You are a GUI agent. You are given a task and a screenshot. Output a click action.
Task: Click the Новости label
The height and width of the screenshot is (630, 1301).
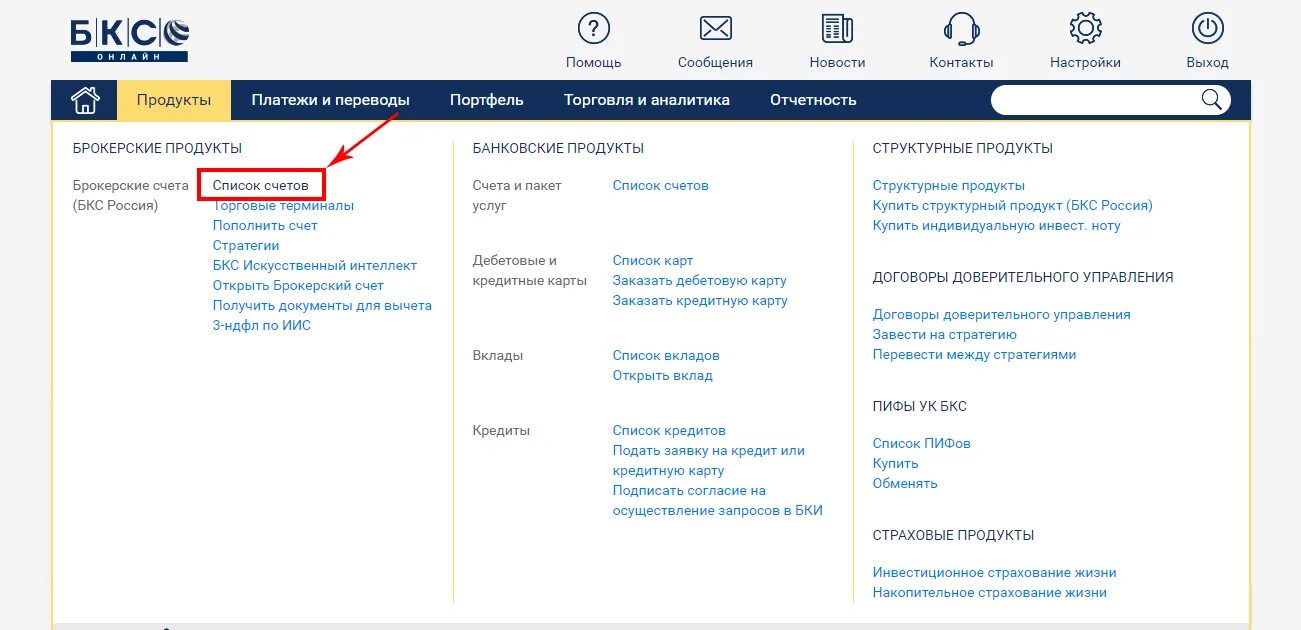838,62
